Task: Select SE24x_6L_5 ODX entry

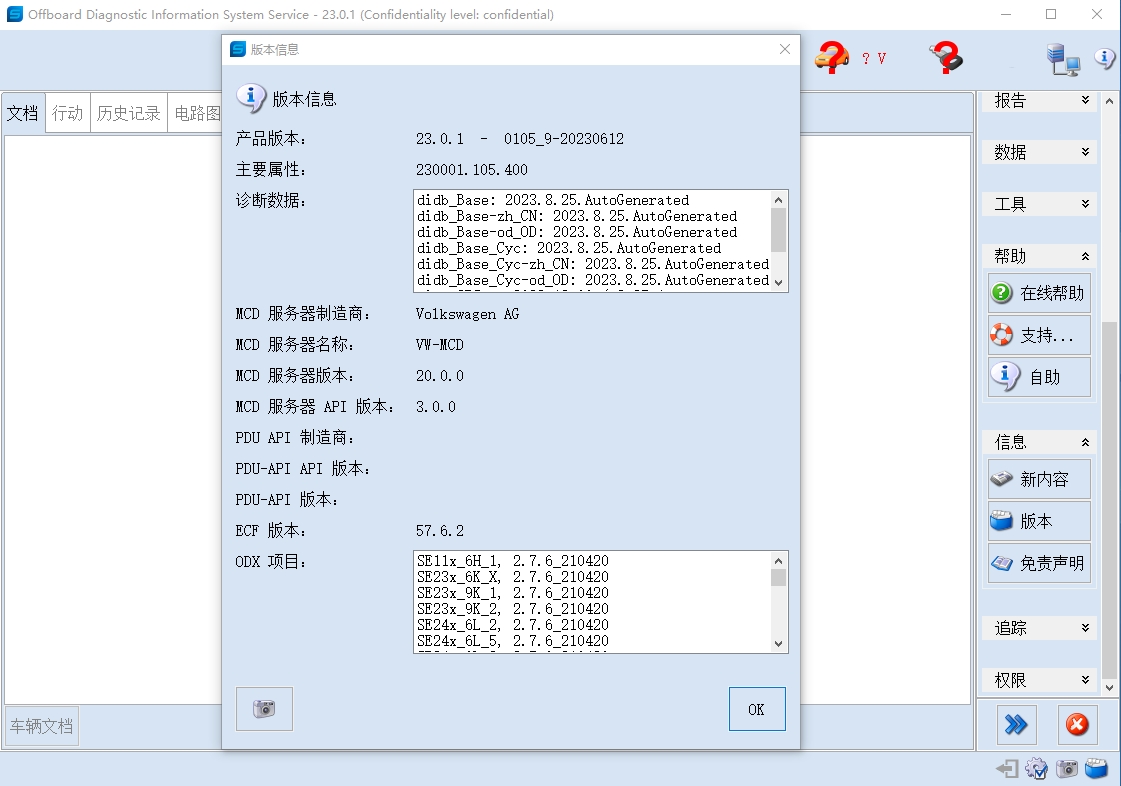Action: (x=513, y=641)
